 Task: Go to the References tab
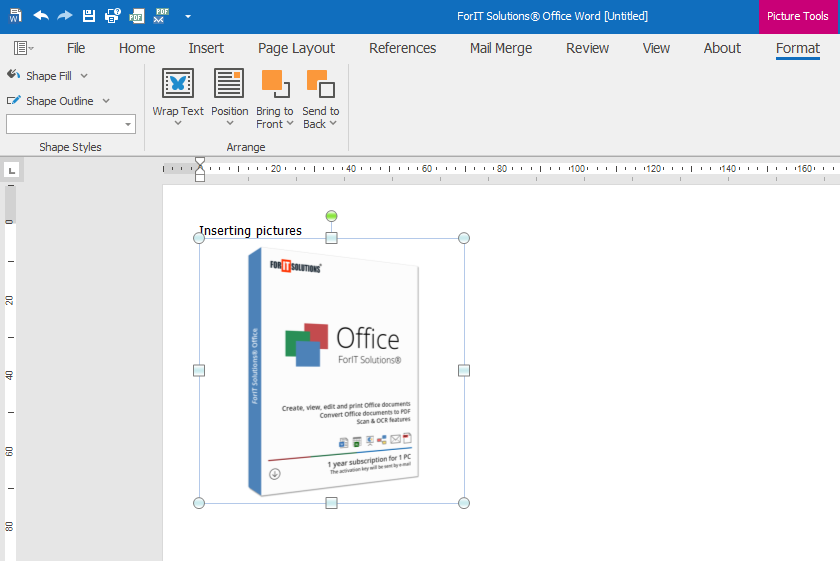[x=402, y=48]
